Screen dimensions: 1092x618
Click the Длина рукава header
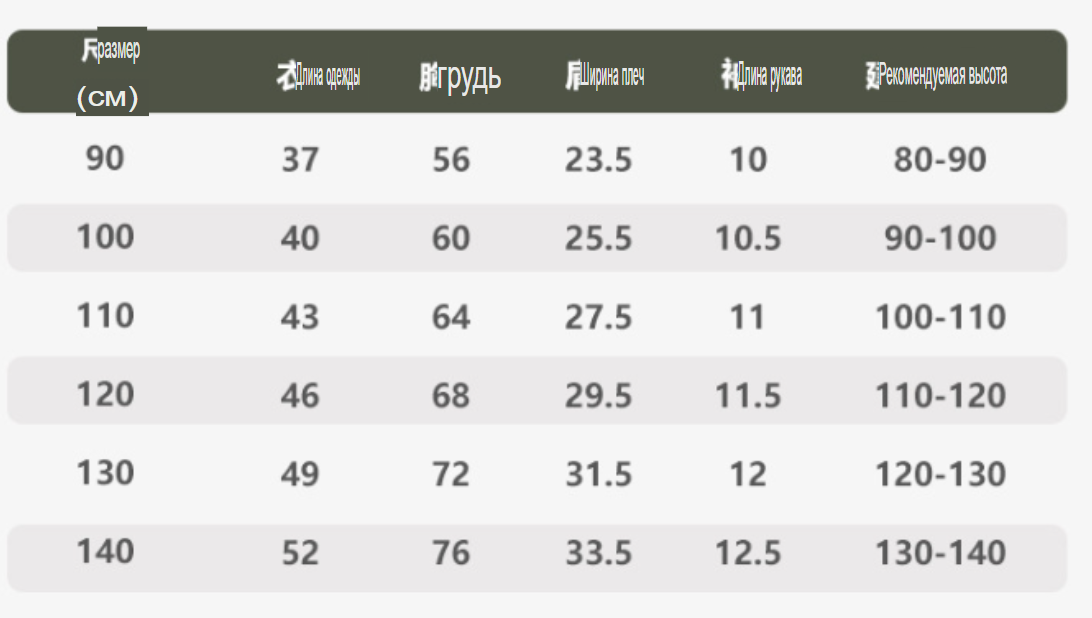pyautogui.click(x=761, y=75)
